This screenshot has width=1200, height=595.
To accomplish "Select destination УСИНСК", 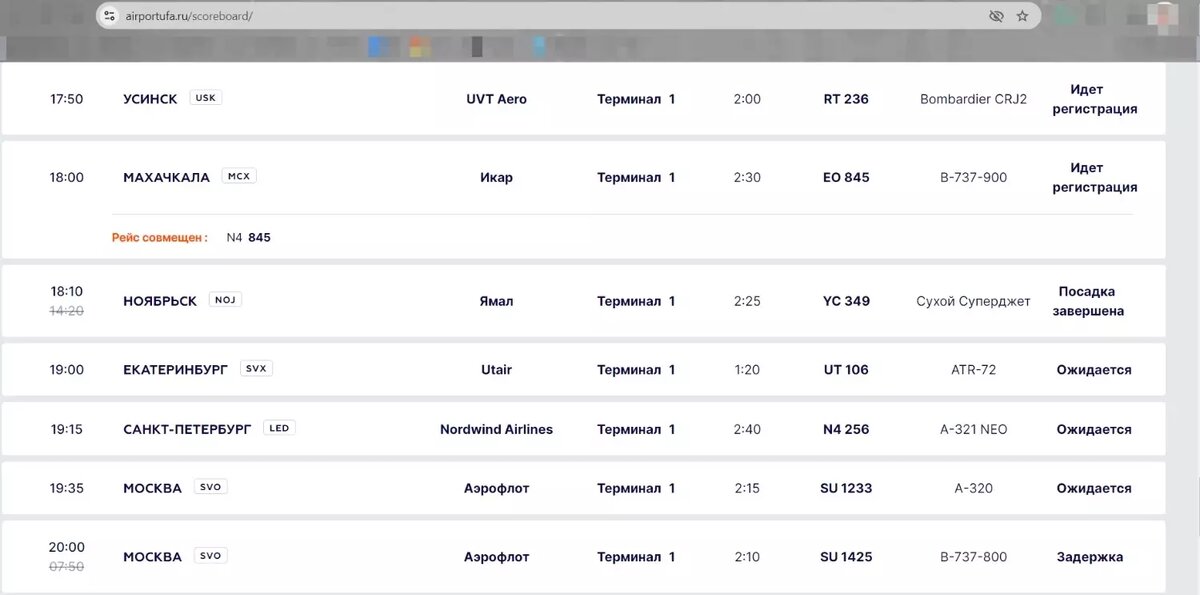I will pos(150,99).
